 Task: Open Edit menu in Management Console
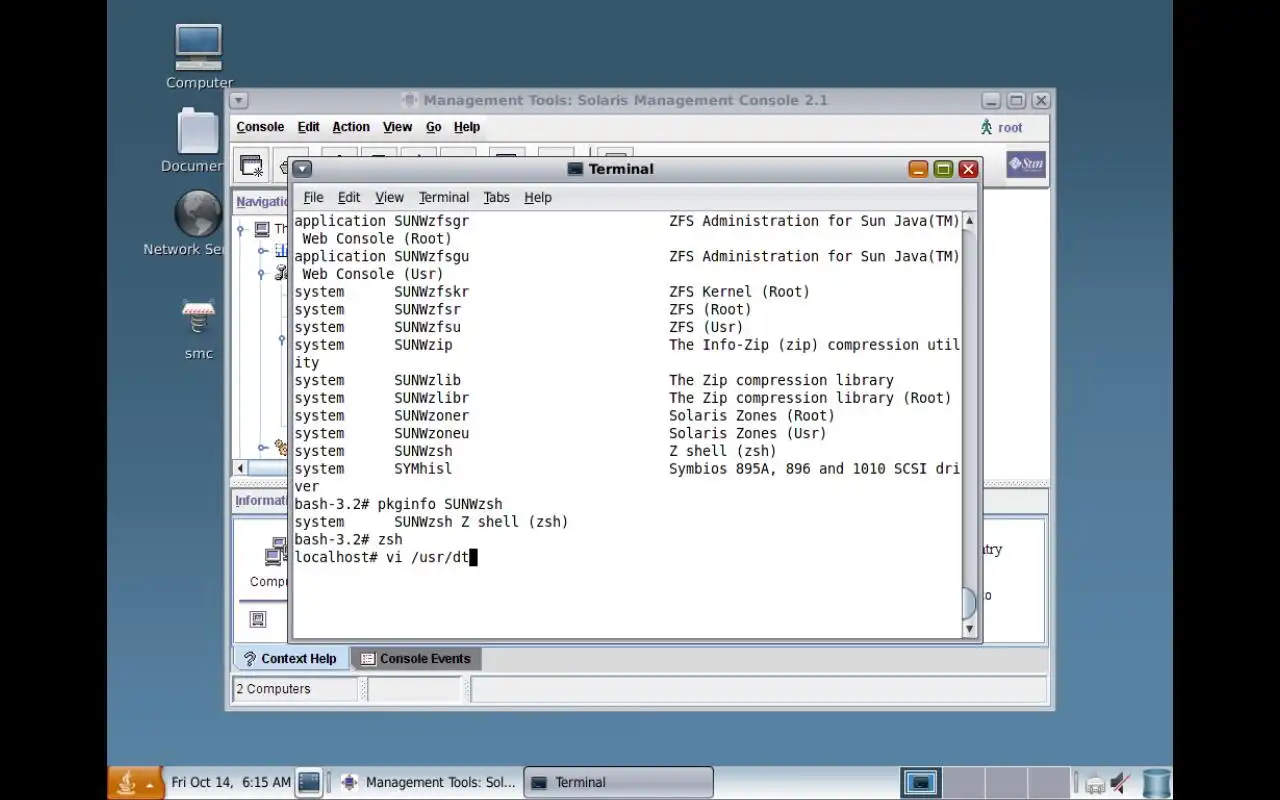(x=309, y=127)
